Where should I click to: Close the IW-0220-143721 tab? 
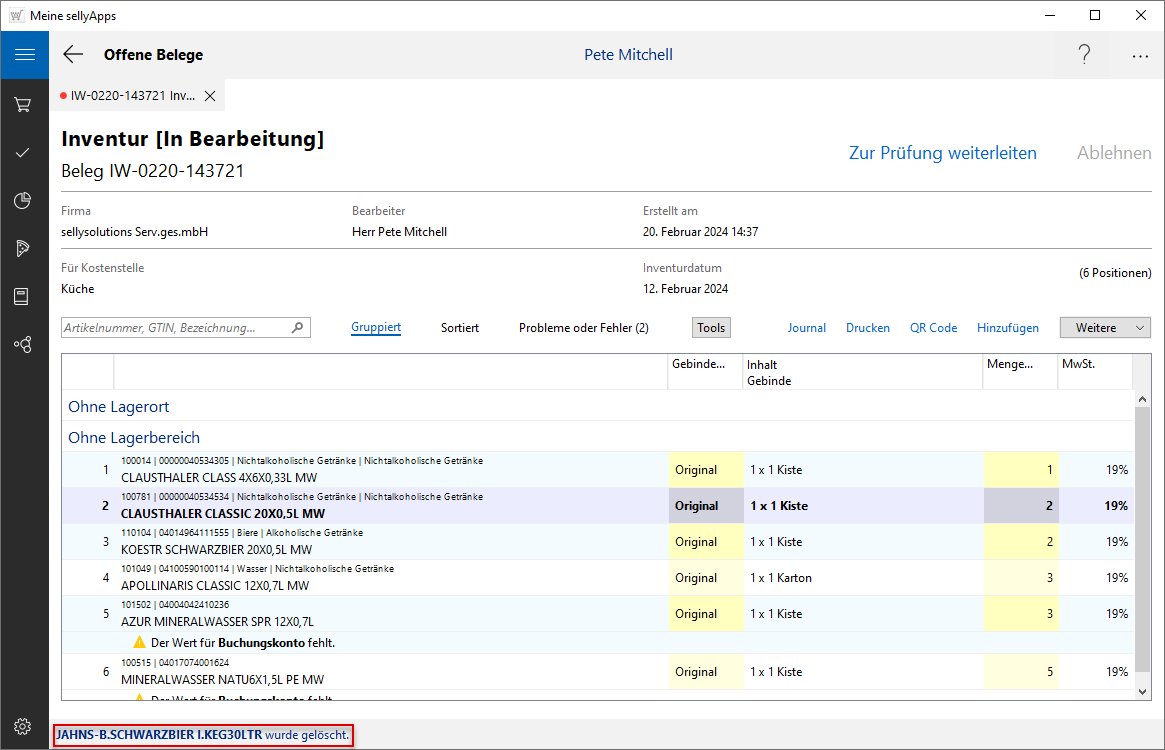coord(210,96)
